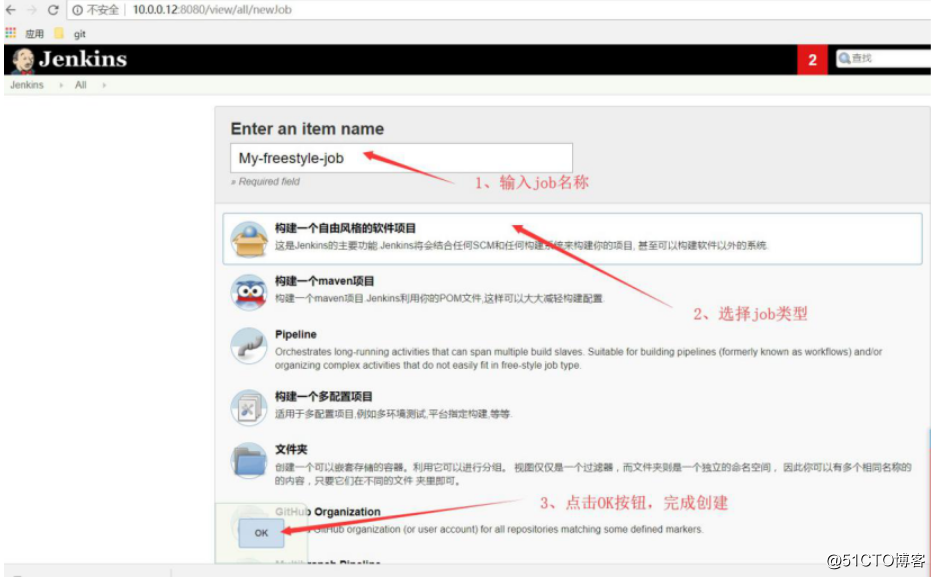
Task: Click the address bar URL 10.0.0.12:8080
Action: [212, 10]
